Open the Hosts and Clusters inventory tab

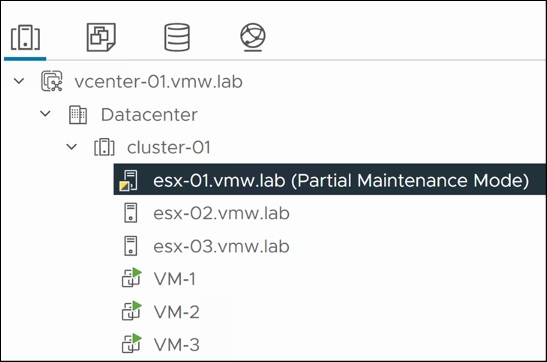pyautogui.click(x=25, y=37)
